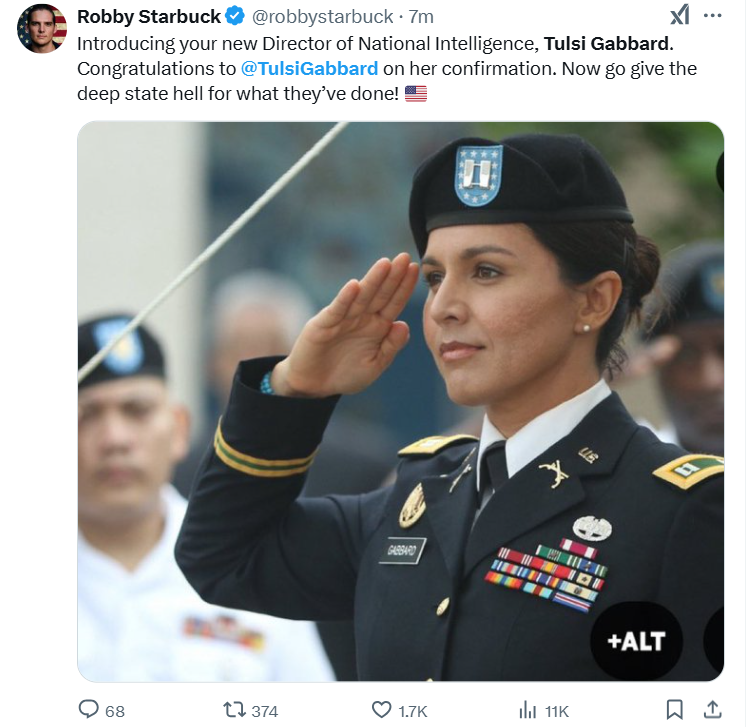Open the 7m timestamp permalink
The width and height of the screenshot is (748, 727).
[420, 17]
